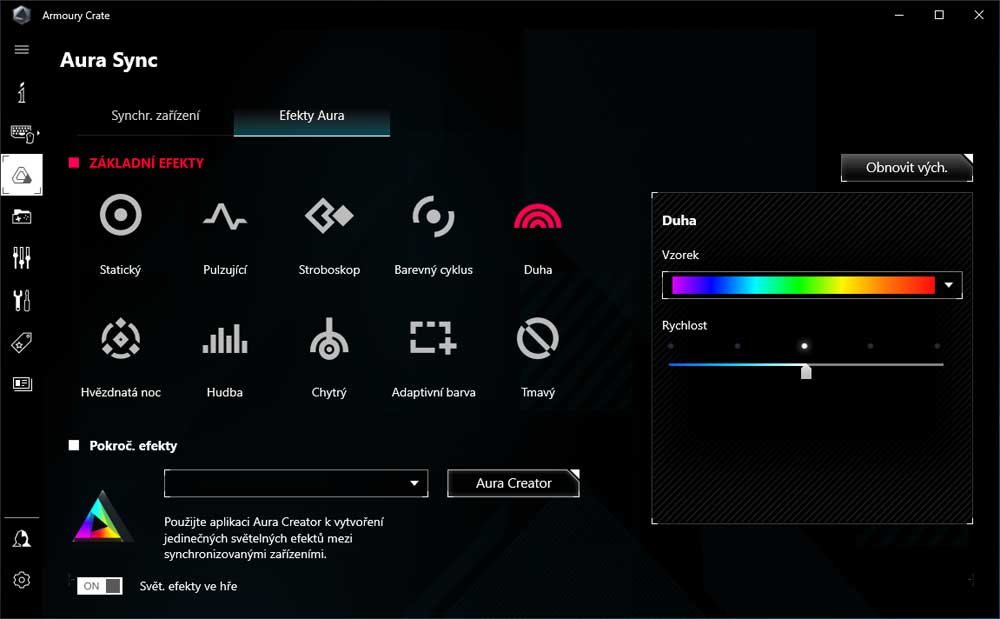Click the Obnovit vých. reset button
This screenshot has height=619, width=1000.
(907, 168)
